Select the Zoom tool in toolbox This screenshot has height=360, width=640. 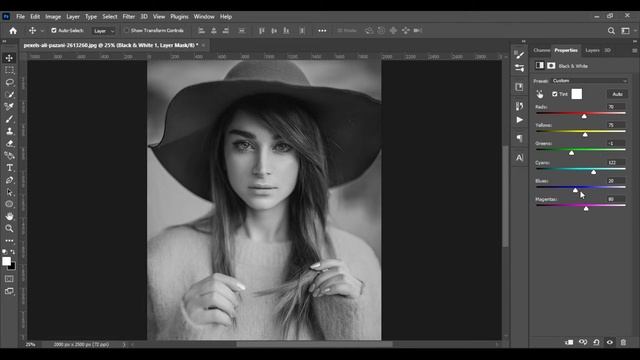coord(9,229)
